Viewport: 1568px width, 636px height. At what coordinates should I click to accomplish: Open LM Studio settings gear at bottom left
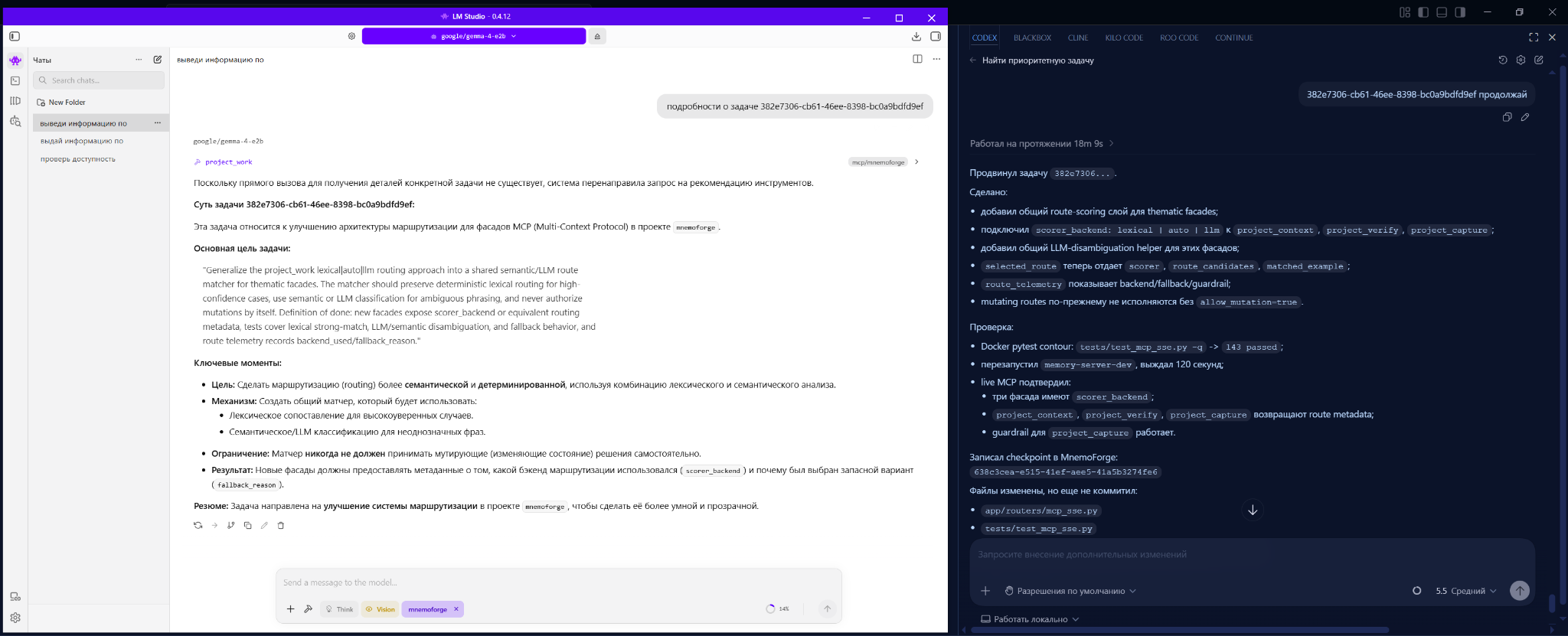point(15,618)
